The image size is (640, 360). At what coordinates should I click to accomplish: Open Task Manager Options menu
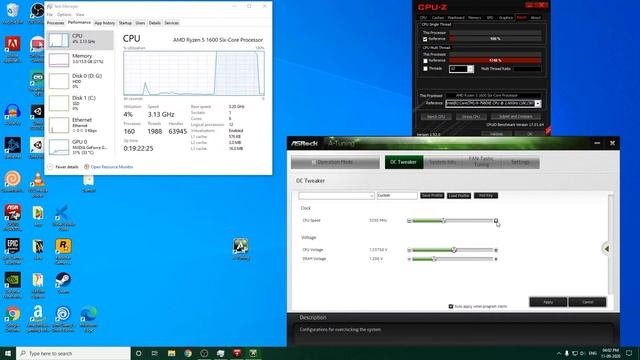click(x=64, y=15)
